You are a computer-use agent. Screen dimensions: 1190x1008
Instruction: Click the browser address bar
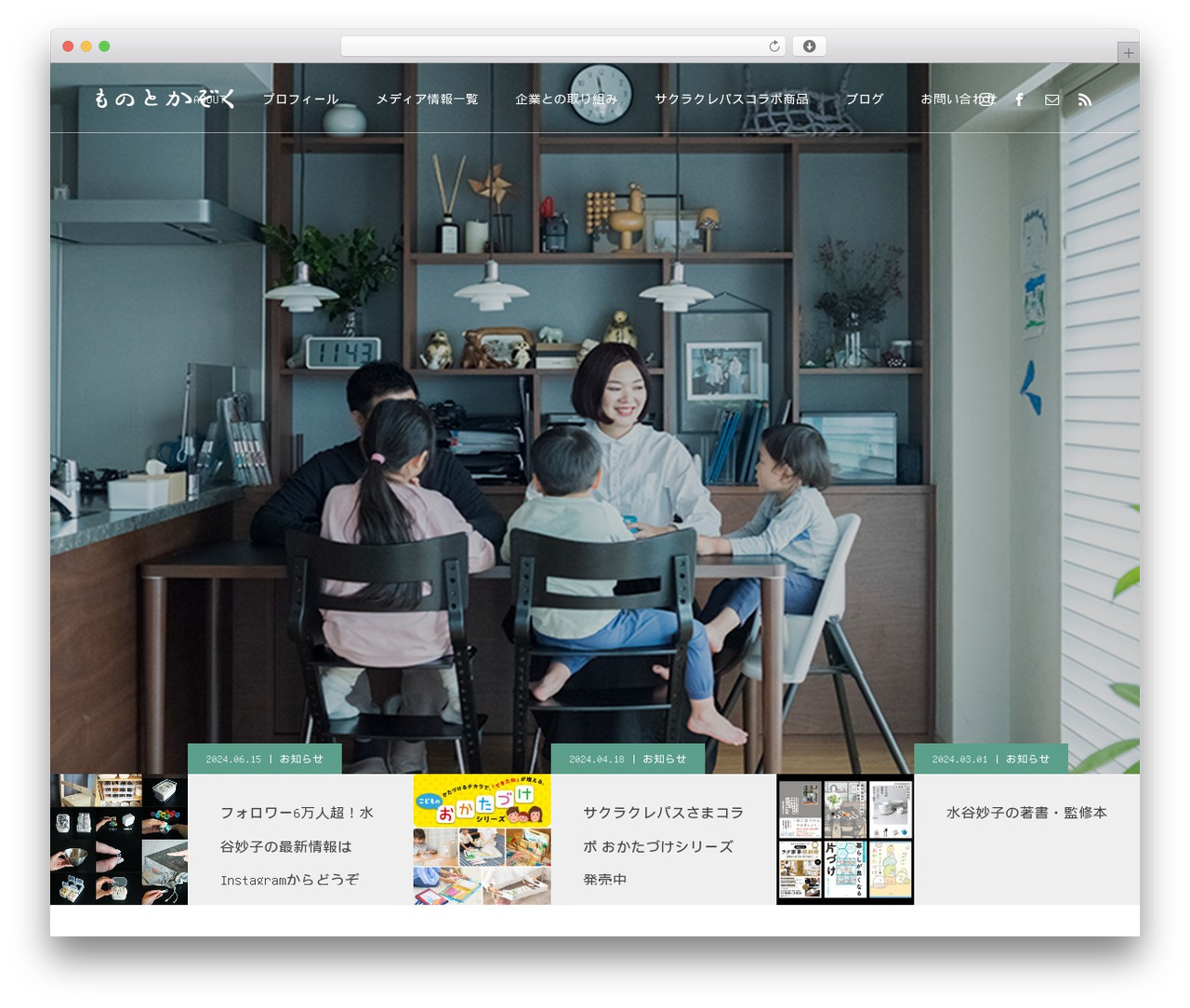coord(562,46)
